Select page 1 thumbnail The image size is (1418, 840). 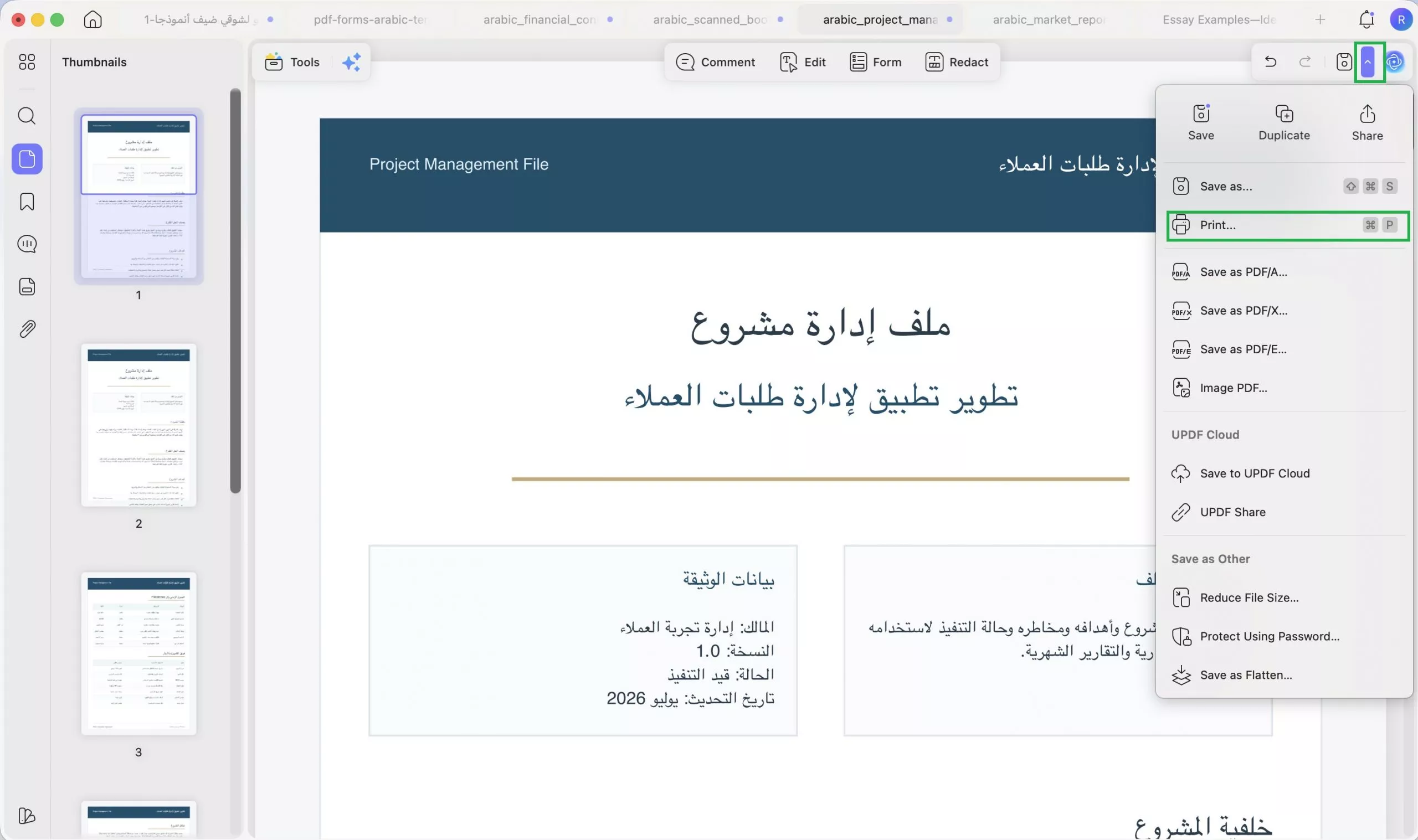(138, 197)
